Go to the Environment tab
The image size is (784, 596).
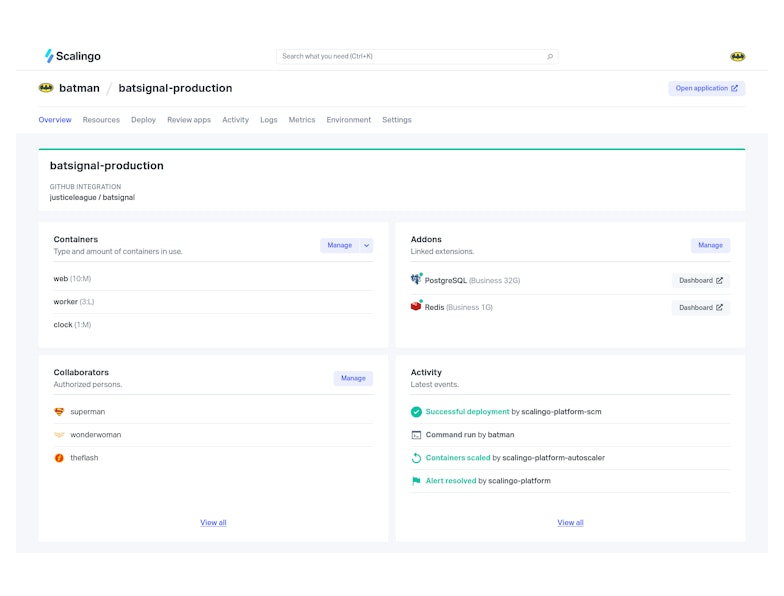pos(348,120)
